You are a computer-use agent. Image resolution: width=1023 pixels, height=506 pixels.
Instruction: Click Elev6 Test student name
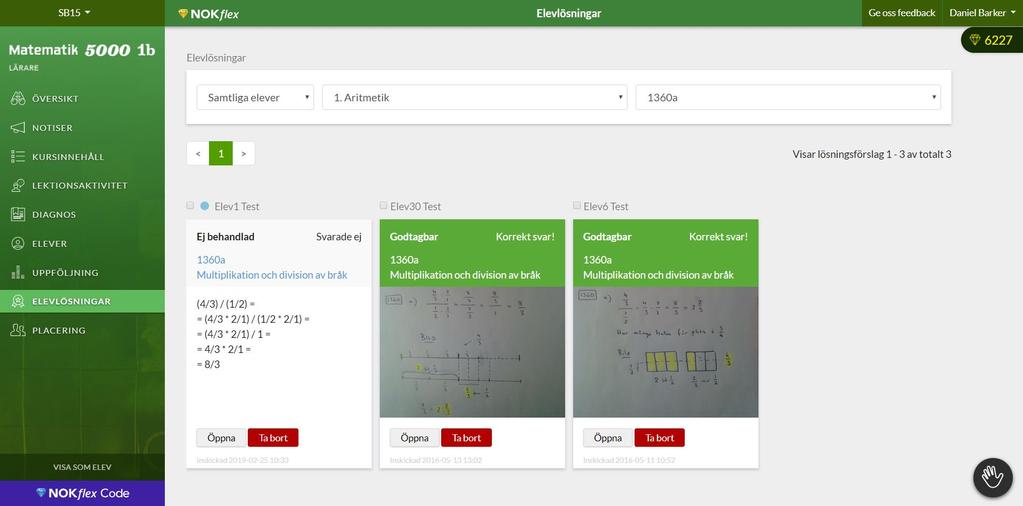[606, 206]
